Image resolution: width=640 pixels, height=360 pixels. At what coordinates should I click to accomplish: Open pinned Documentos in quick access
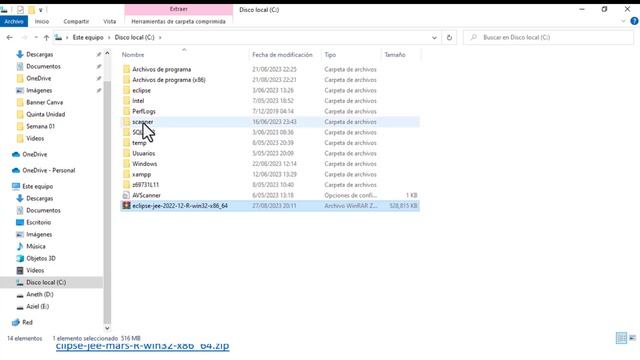[43, 66]
